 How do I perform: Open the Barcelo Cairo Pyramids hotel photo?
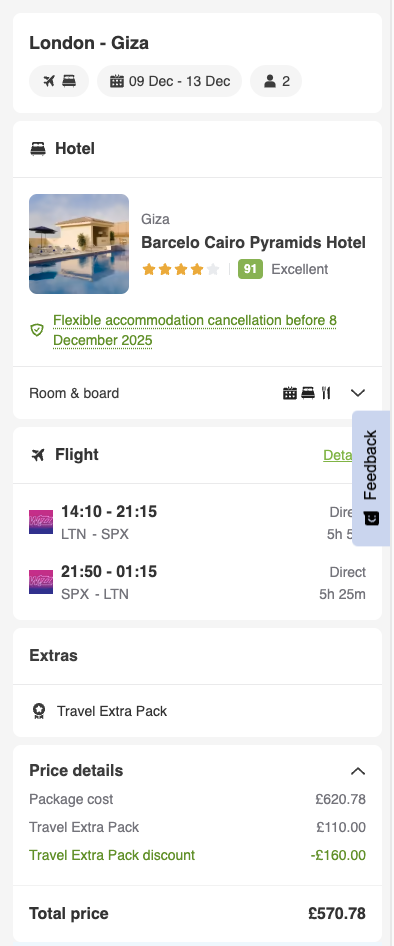79,244
